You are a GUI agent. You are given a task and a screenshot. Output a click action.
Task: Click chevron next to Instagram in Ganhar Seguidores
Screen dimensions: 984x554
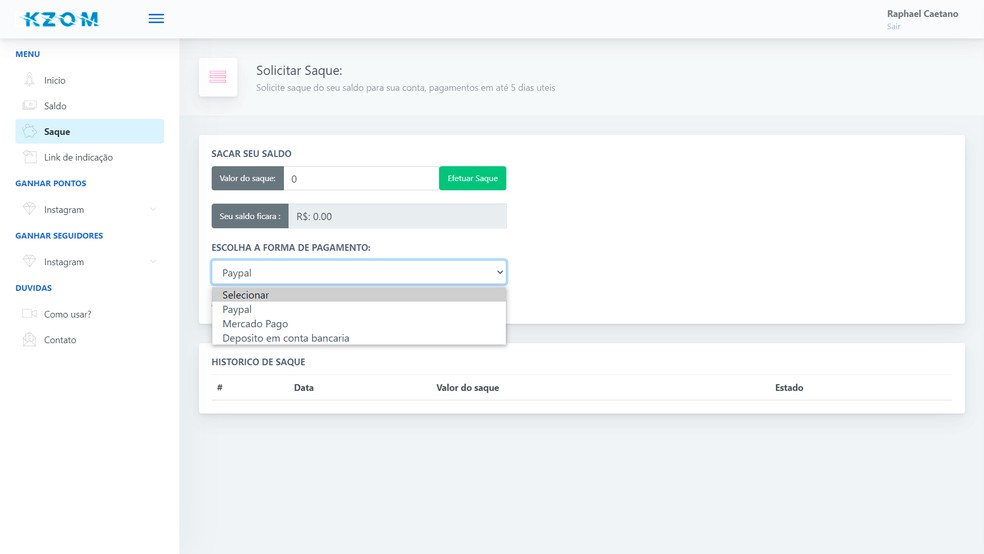pyautogui.click(x=152, y=262)
